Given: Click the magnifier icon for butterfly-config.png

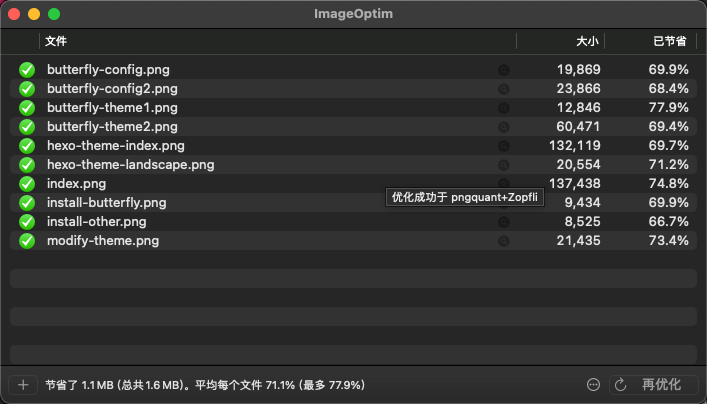Looking at the screenshot, I should 504,70.
